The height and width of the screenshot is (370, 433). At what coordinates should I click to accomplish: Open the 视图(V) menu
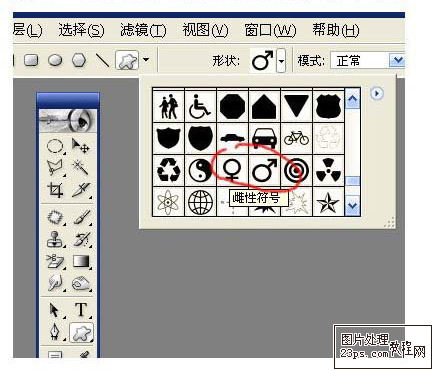pyautogui.click(x=205, y=31)
